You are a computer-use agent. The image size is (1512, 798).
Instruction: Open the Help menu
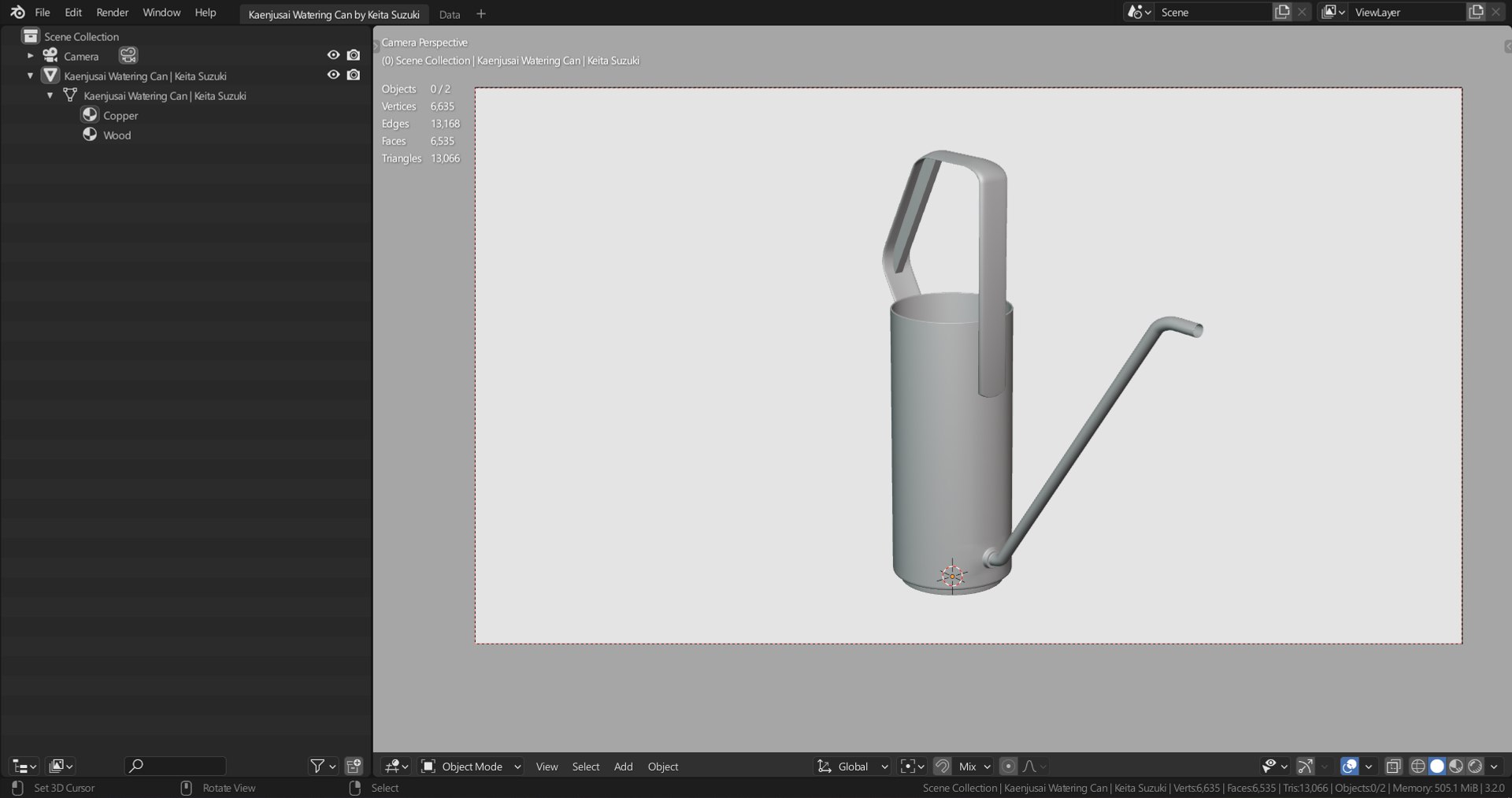click(x=206, y=13)
